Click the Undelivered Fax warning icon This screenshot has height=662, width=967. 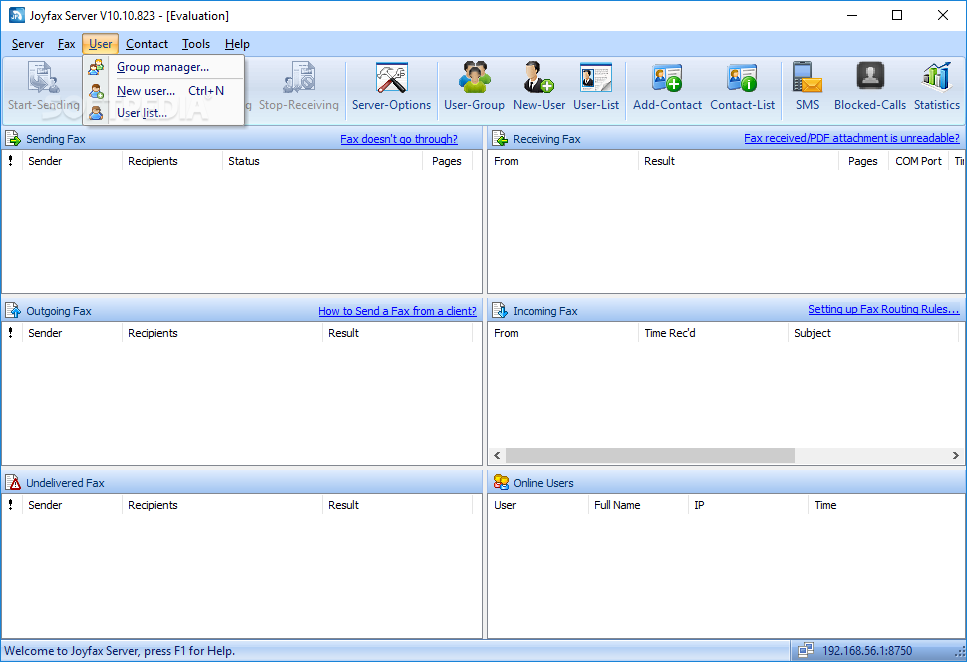click(x=13, y=482)
